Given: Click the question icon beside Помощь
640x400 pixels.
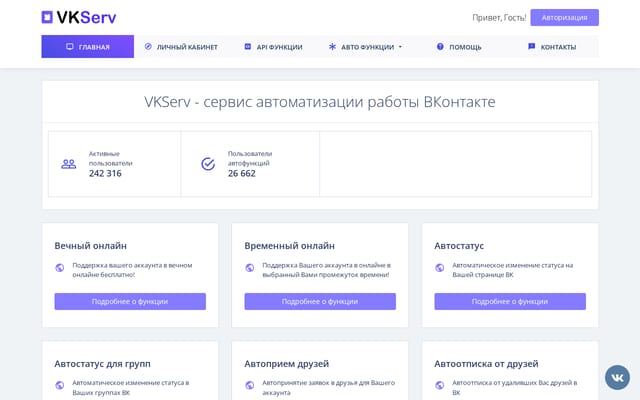Looking at the screenshot, I should 440,47.
